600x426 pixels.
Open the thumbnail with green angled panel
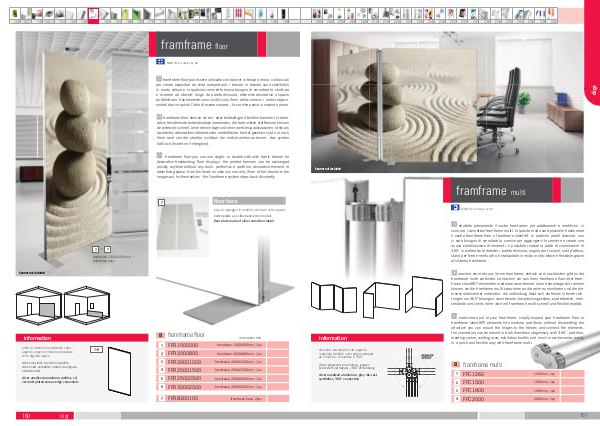137,15
